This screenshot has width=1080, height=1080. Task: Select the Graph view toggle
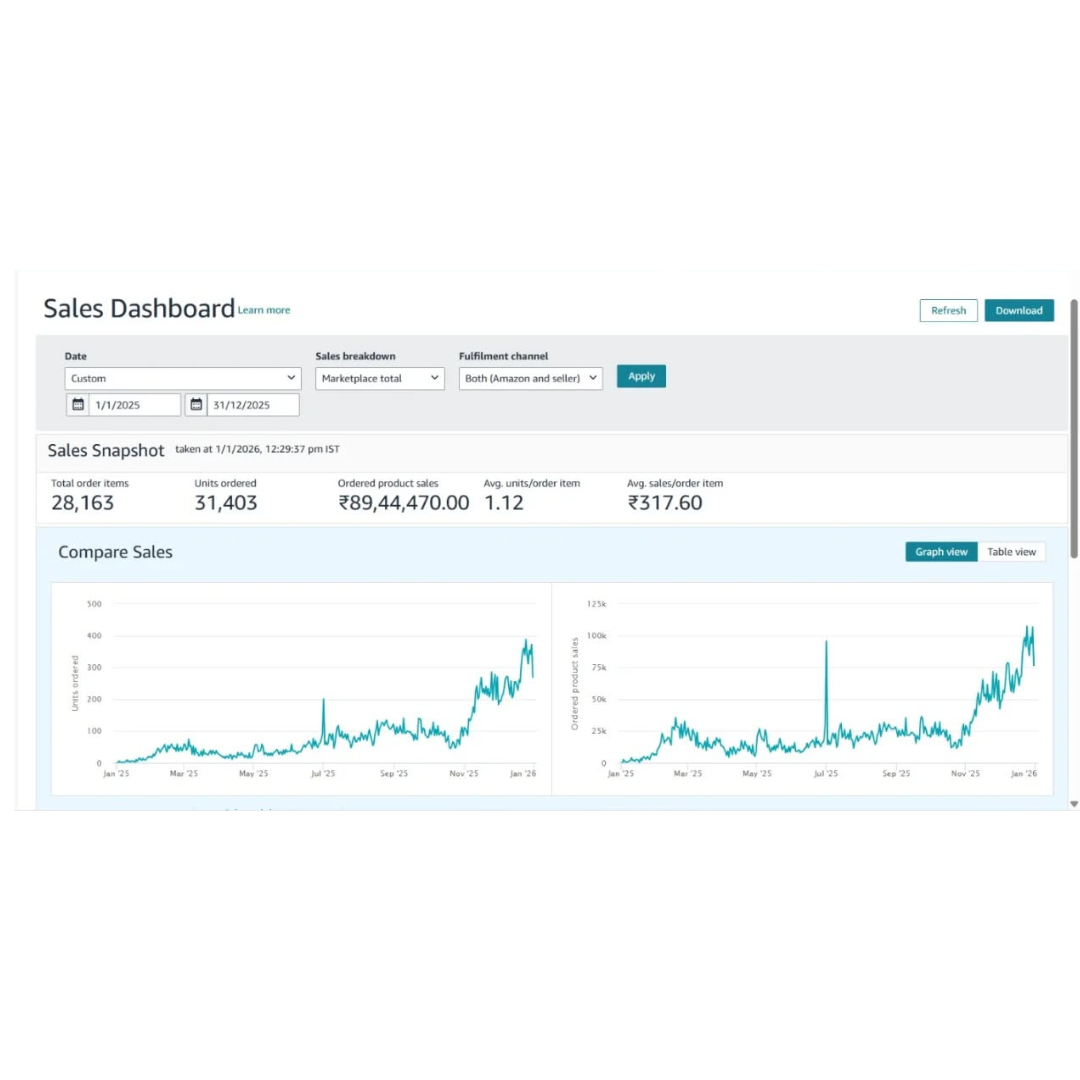point(941,552)
